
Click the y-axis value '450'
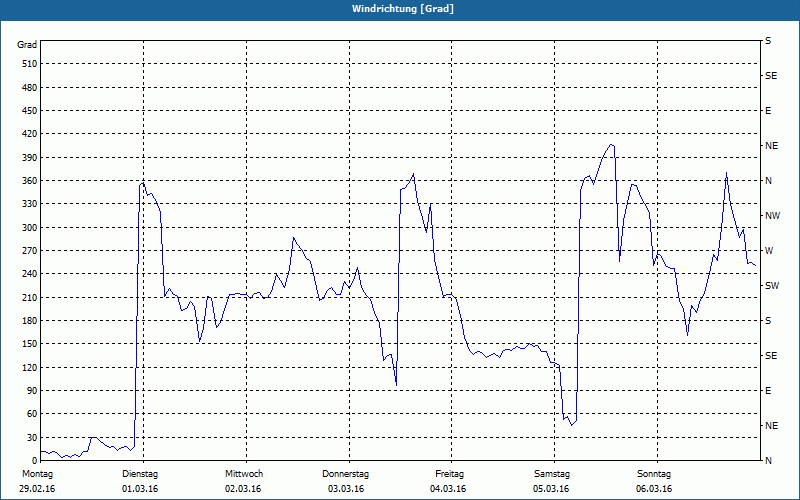(30, 111)
